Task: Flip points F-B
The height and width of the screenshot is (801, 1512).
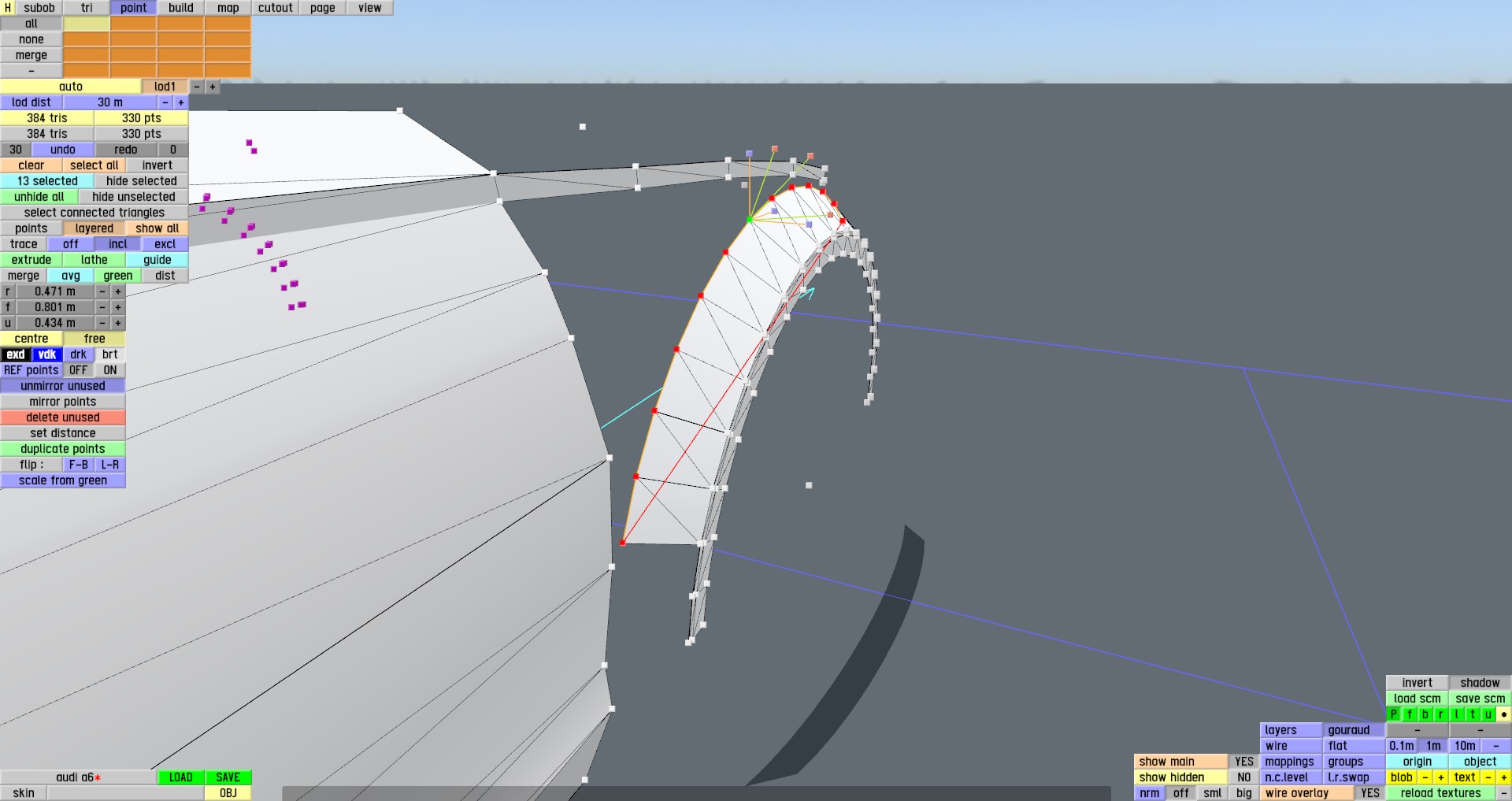Action: tap(79, 465)
